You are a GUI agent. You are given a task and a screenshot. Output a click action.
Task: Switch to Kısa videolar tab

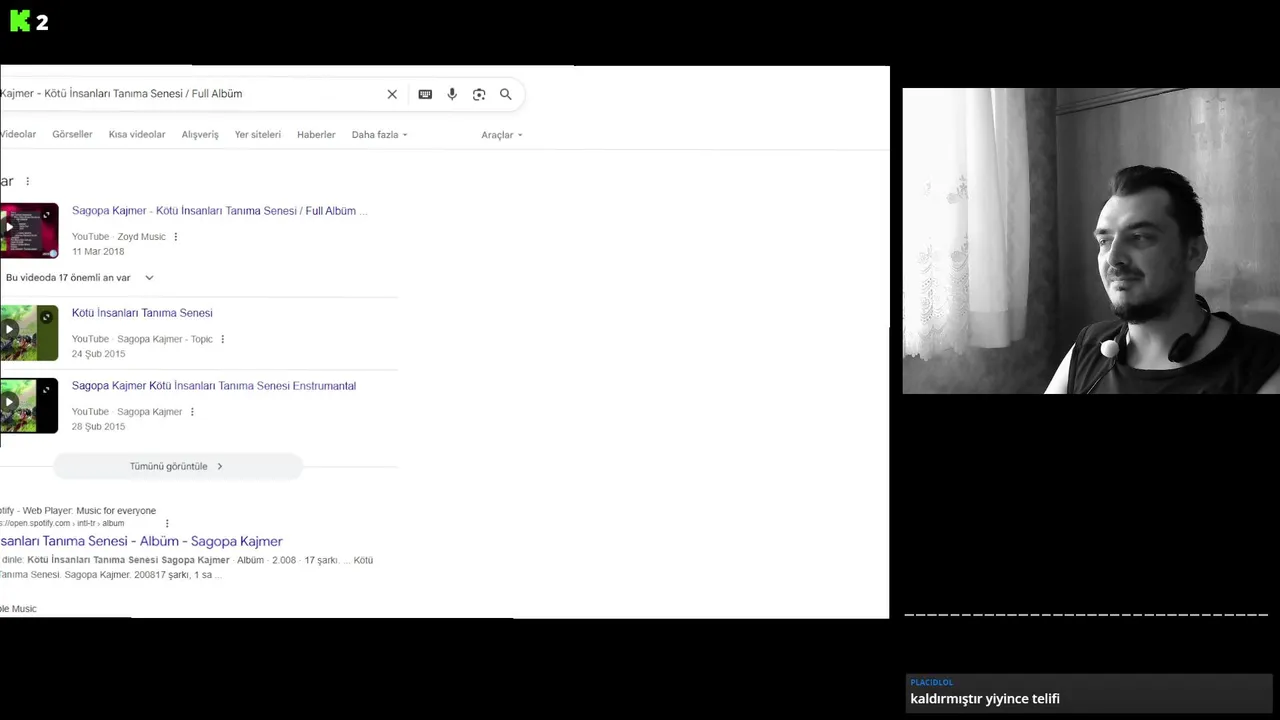[x=137, y=134]
